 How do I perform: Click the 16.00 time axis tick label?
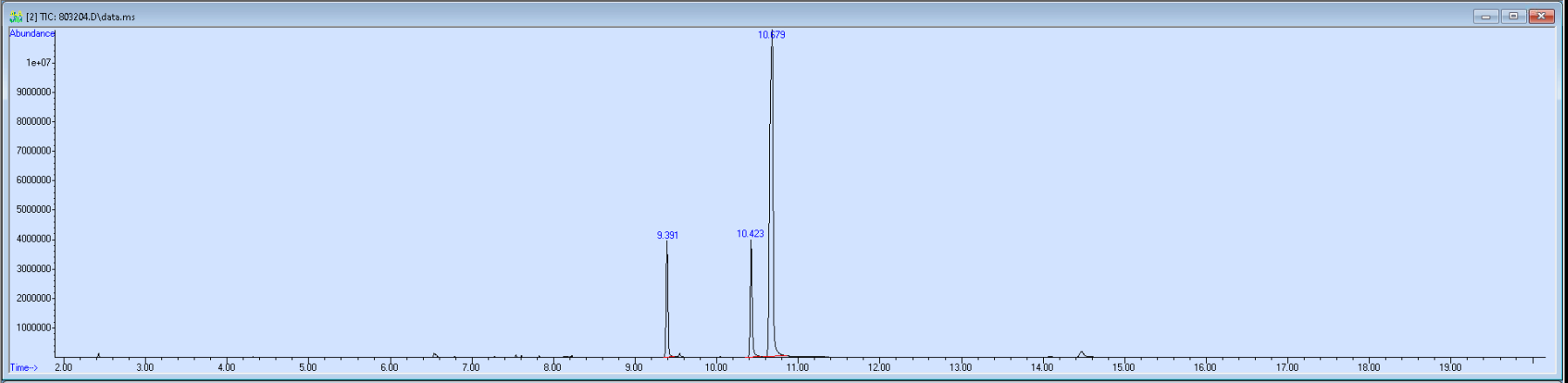tap(1205, 368)
